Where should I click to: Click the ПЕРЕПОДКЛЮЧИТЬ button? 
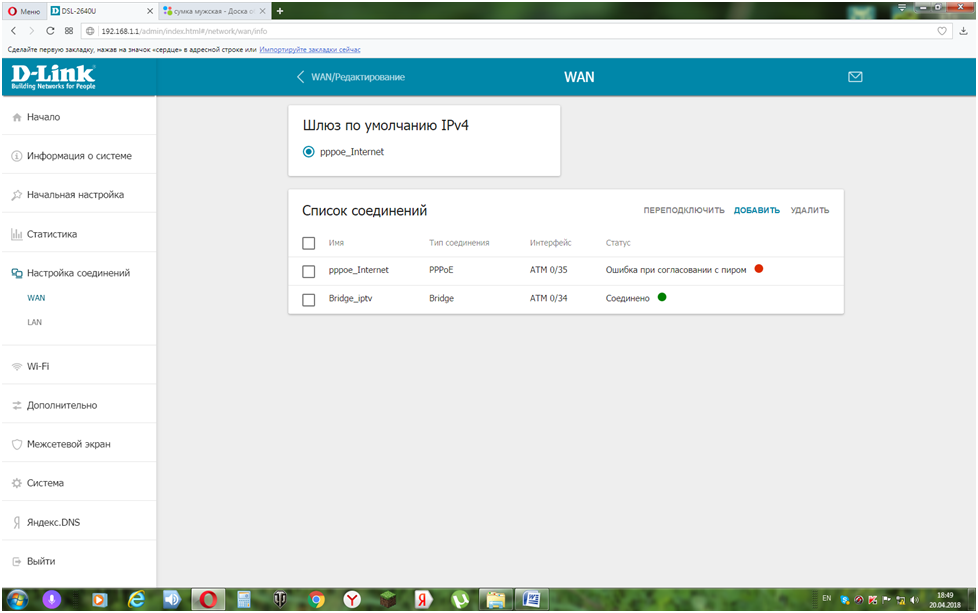(x=684, y=210)
